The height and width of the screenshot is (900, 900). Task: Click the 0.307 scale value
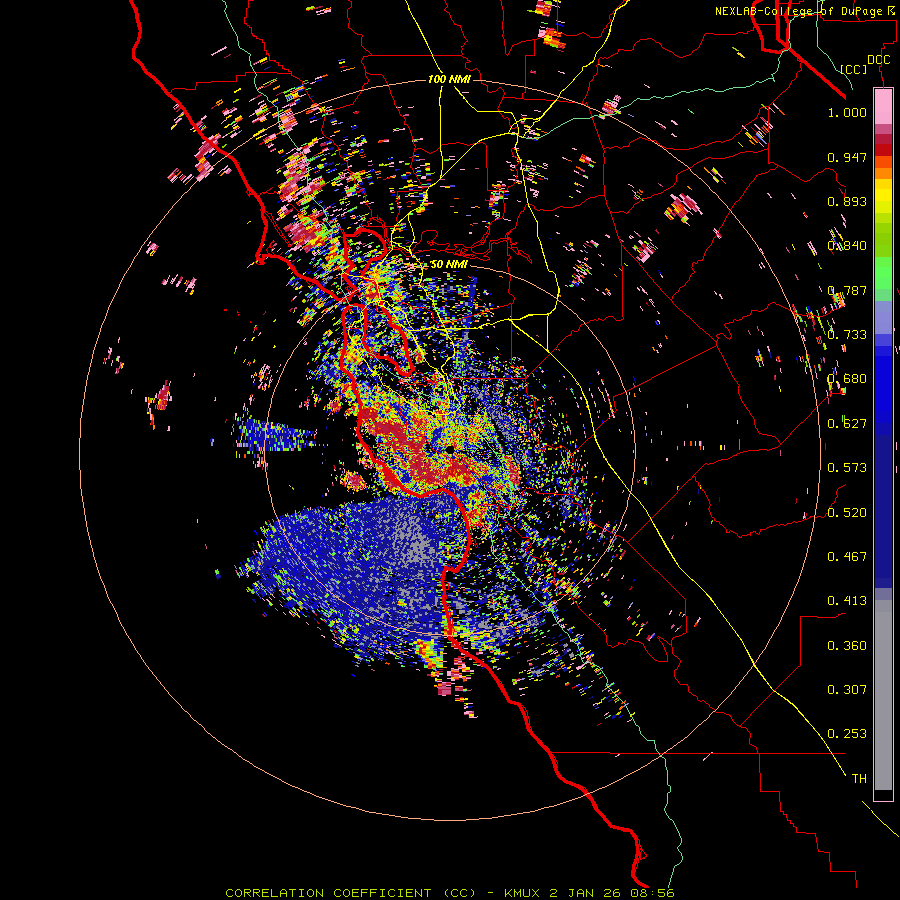(847, 690)
